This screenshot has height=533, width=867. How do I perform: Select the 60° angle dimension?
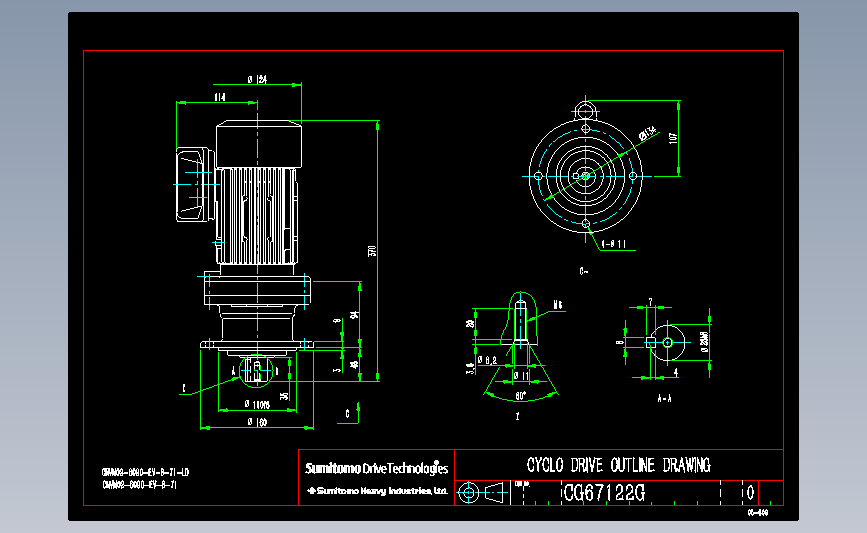click(520, 396)
